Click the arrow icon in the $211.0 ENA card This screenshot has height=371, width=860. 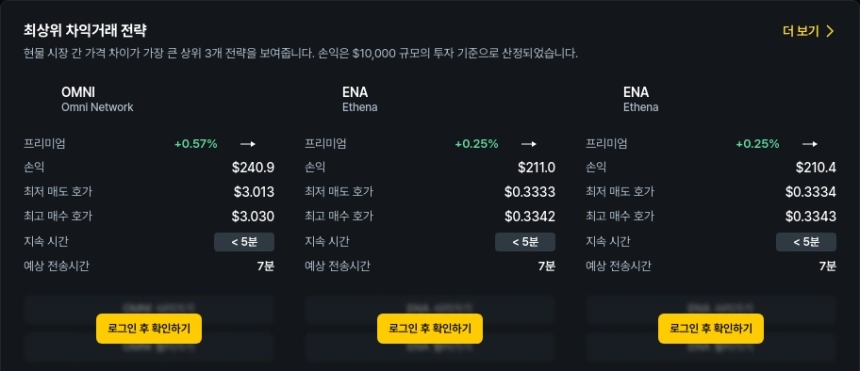click(x=529, y=144)
